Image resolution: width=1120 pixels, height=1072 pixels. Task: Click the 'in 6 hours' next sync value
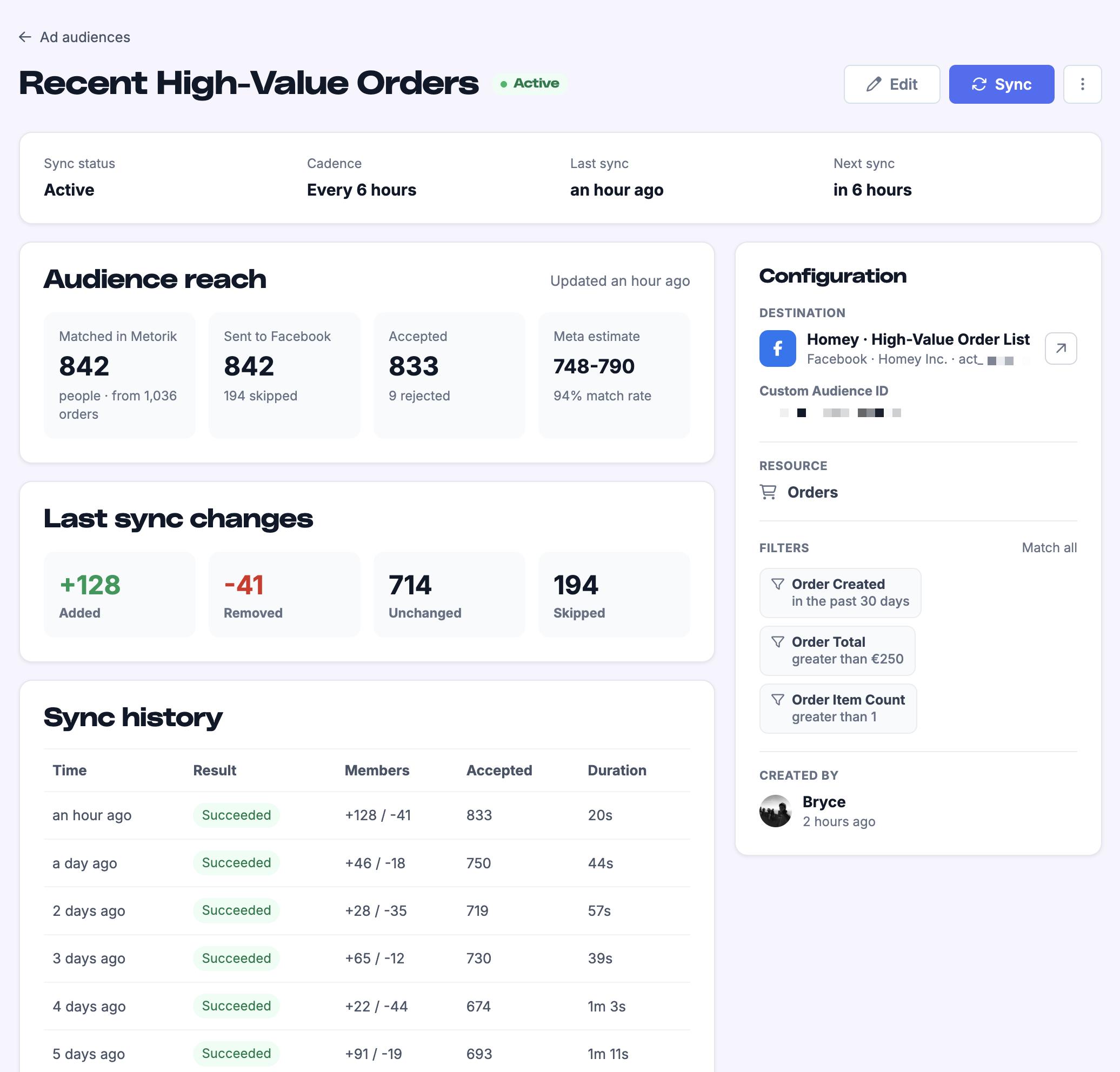pos(872,190)
